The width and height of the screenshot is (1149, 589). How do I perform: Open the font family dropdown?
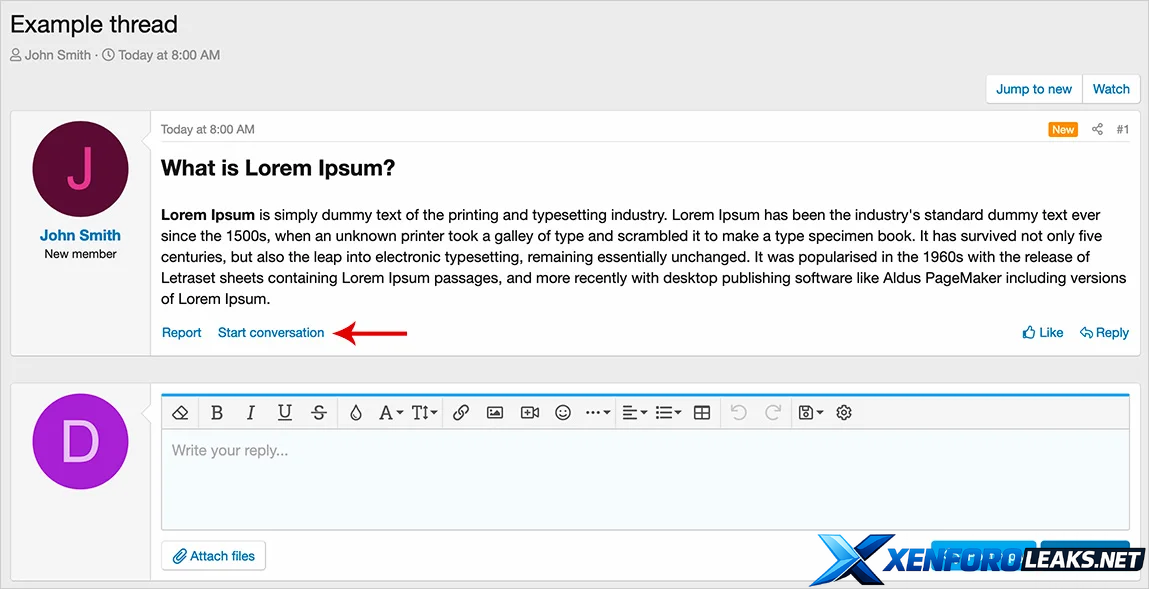point(390,412)
